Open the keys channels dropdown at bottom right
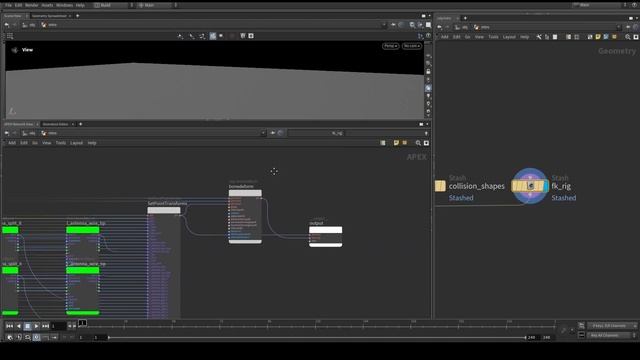Viewport: 640px width, 360px height. click(612, 326)
